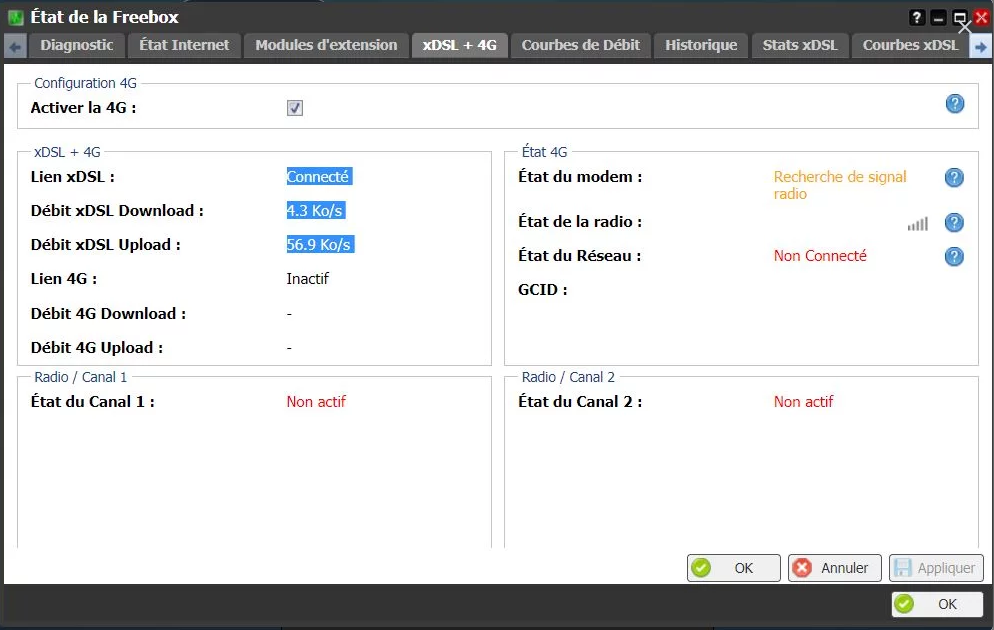Click the 'Débit xDSL Upload :' label

(x=106, y=245)
